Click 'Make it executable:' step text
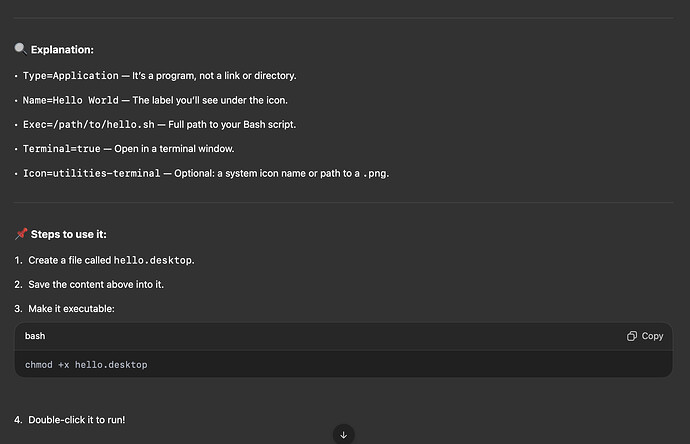 (71, 309)
